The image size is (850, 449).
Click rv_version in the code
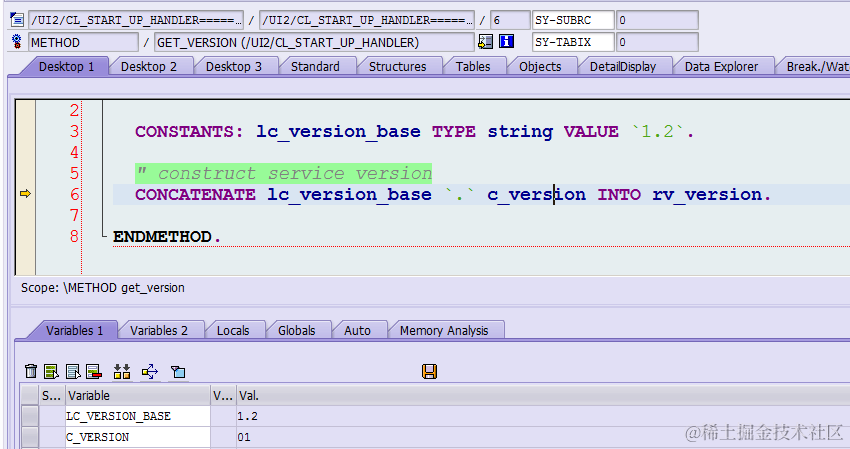pos(707,195)
